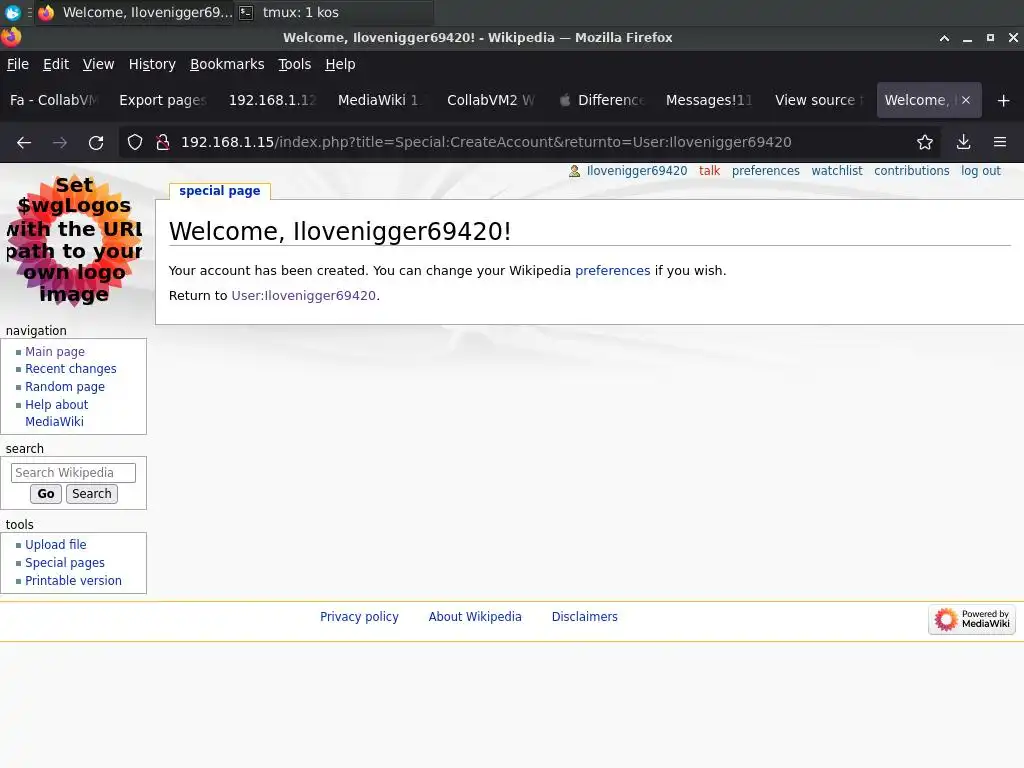Click the preferences link in the welcome message
This screenshot has width=1024, height=768.
pyautogui.click(x=613, y=270)
